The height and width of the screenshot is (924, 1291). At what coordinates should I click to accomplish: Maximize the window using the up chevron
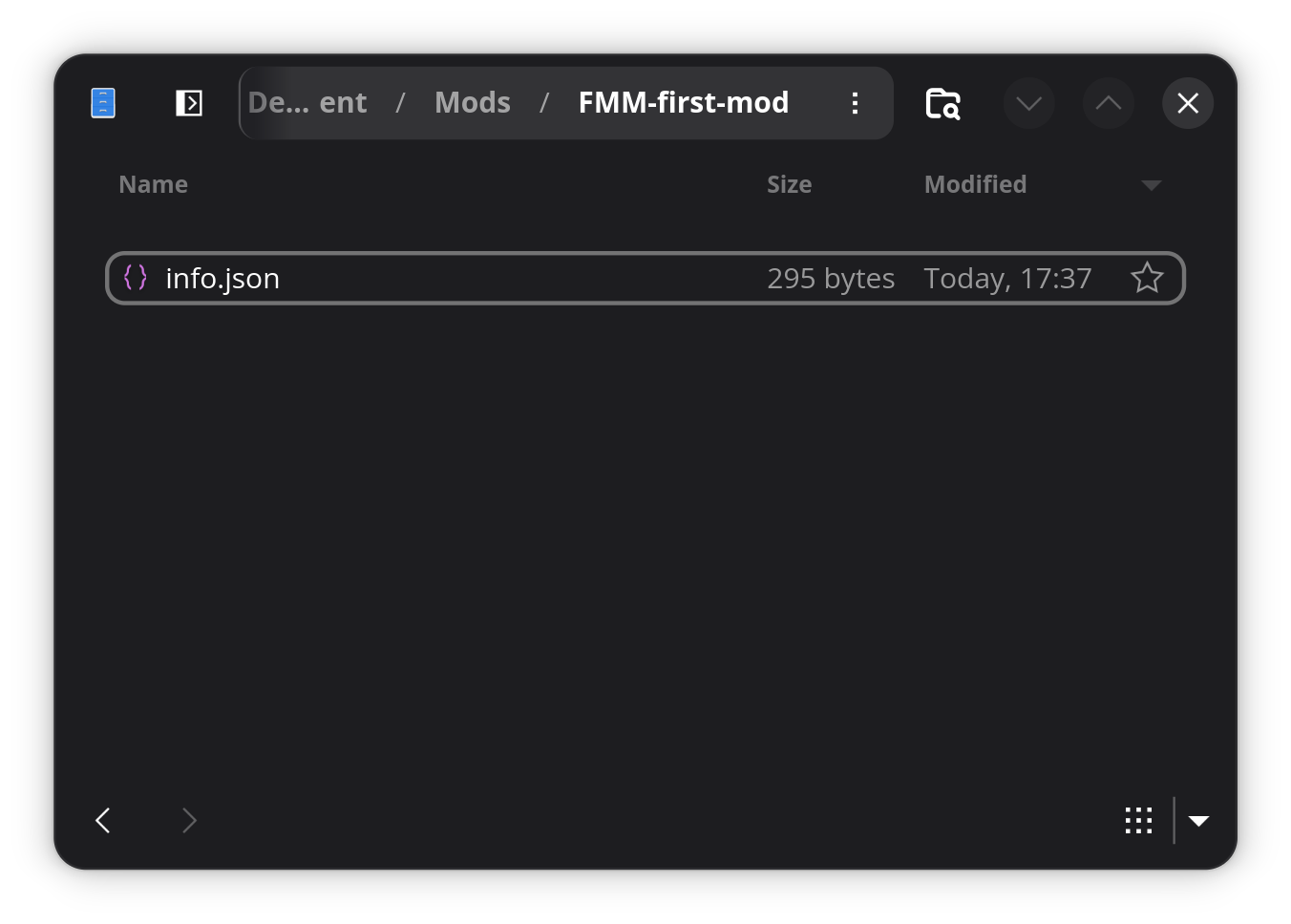(1108, 103)
